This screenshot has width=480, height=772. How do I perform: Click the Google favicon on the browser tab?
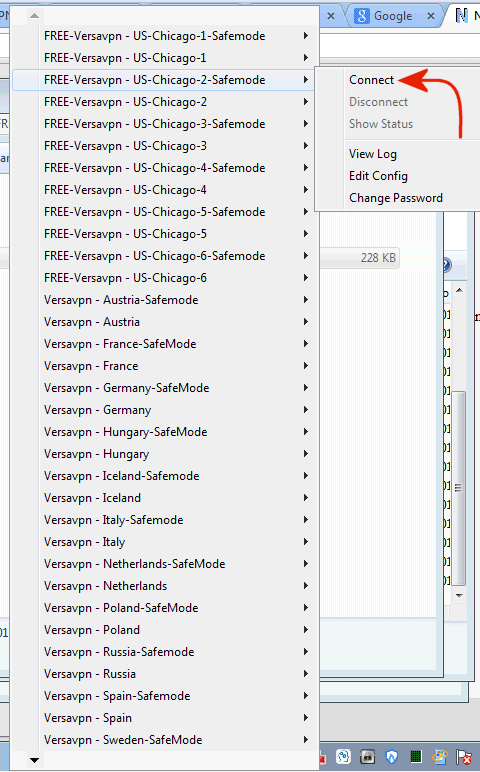coord(362,16)
